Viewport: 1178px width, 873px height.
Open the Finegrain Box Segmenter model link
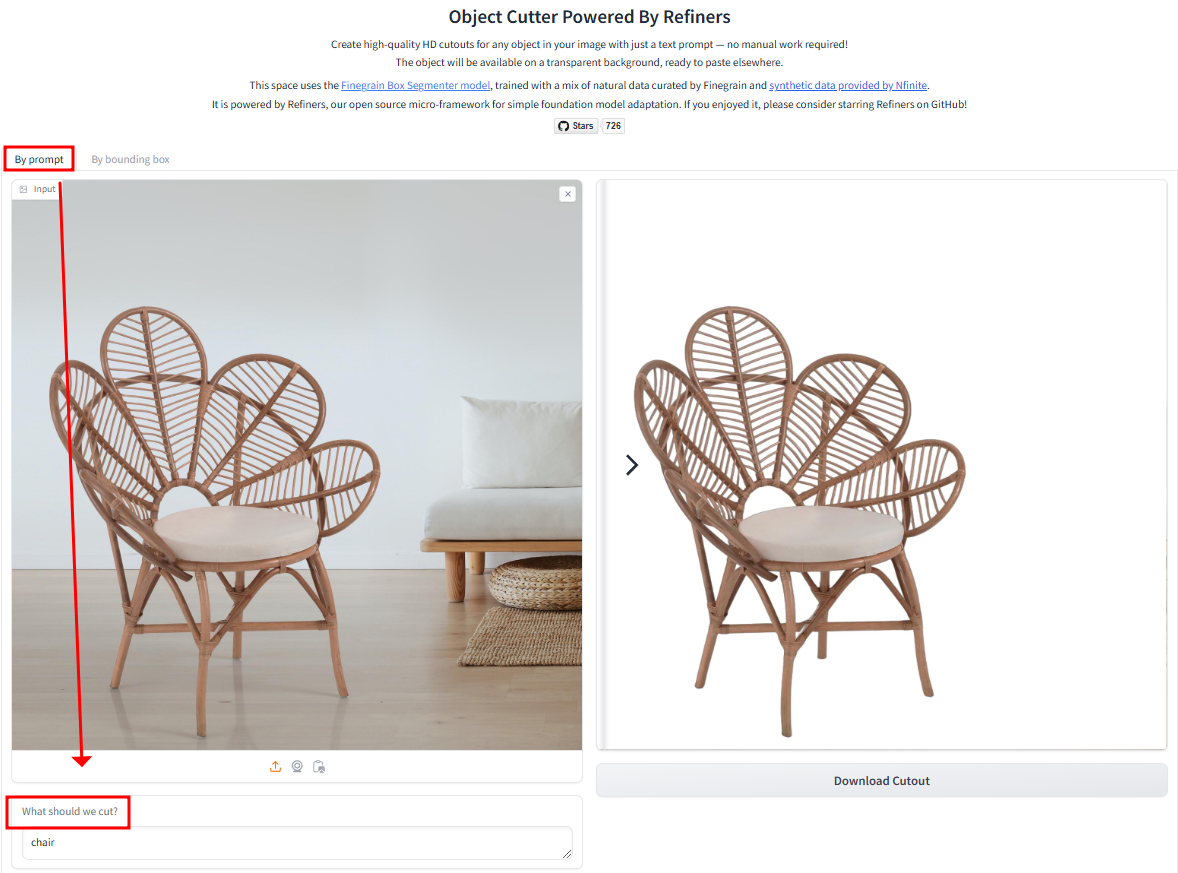[415, 86]
